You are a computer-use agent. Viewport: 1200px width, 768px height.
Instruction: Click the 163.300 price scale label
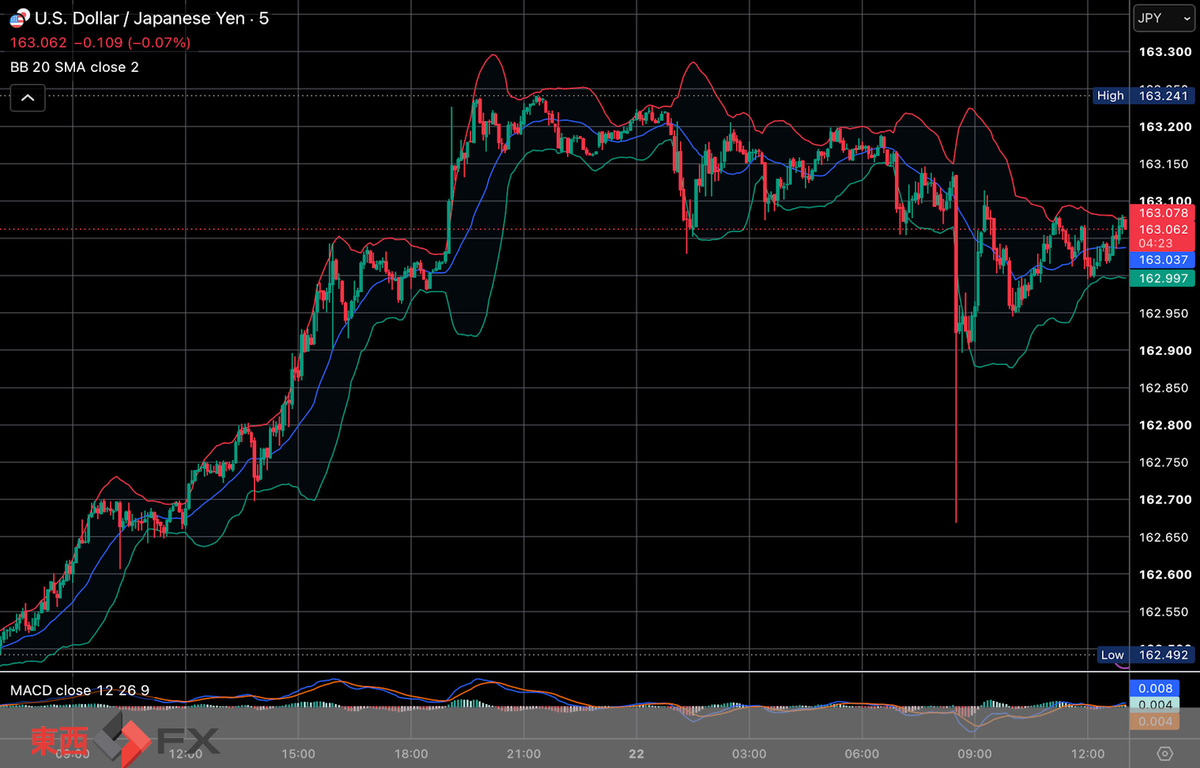1163,52
